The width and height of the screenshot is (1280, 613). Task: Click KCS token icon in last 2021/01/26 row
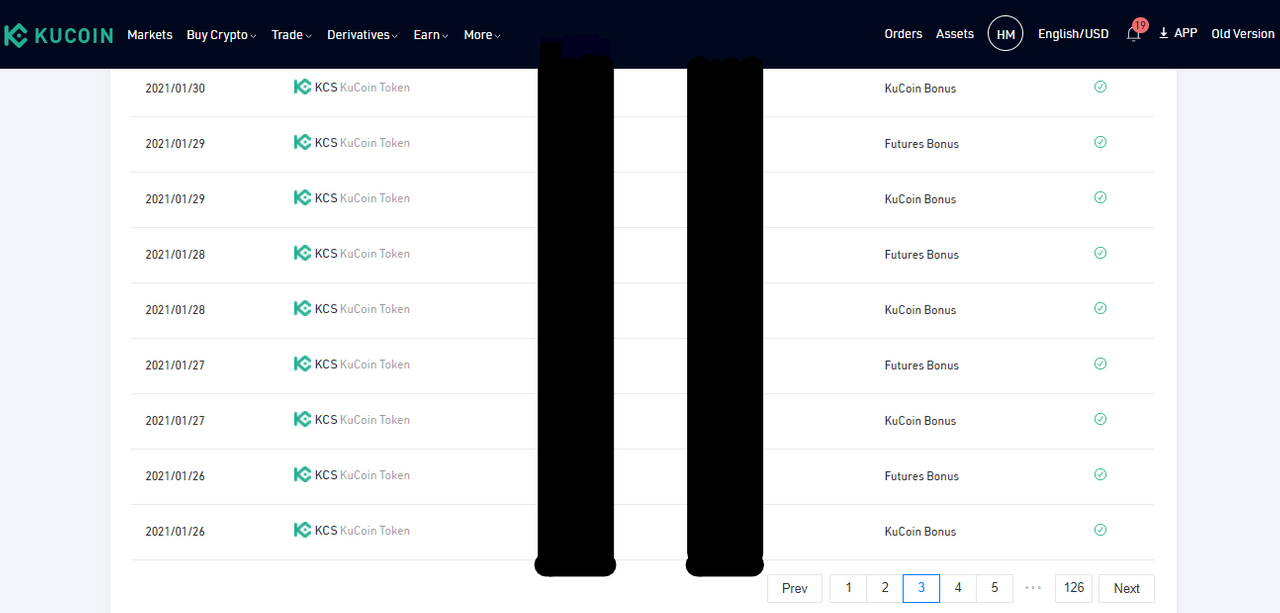(x=302, y=530)
